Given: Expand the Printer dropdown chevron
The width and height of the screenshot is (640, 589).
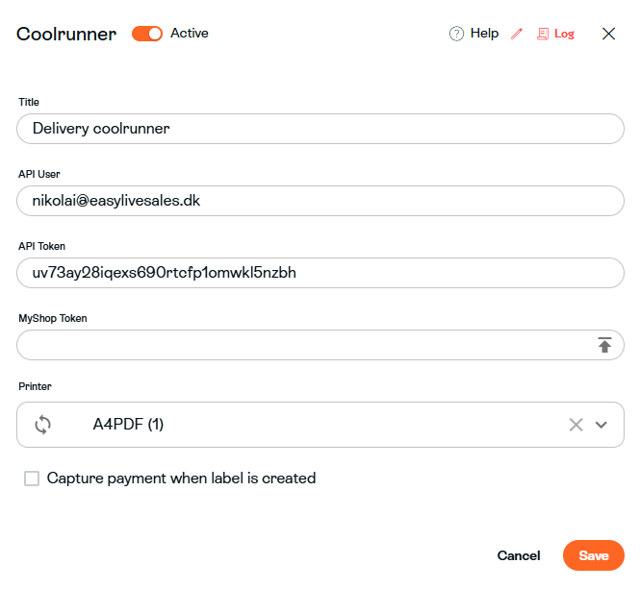Looking at the screenshot, I should [x=601, y=425].
